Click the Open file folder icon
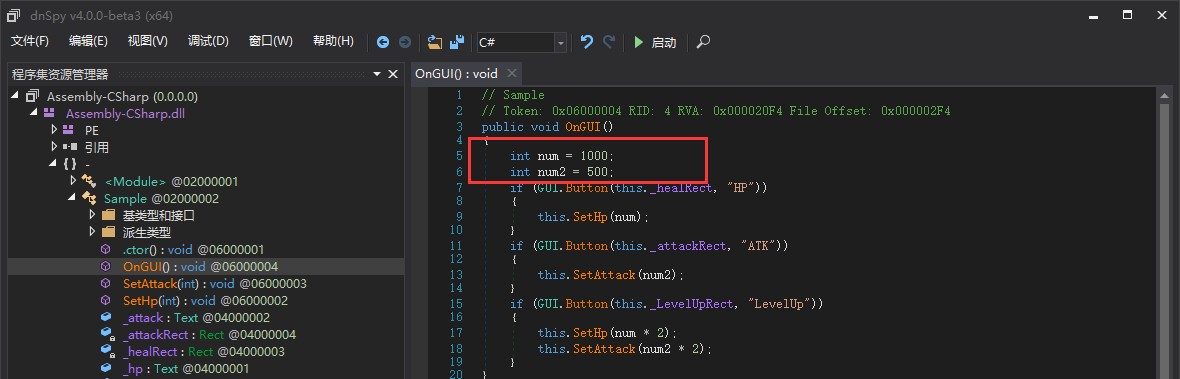 pos(434,43)
